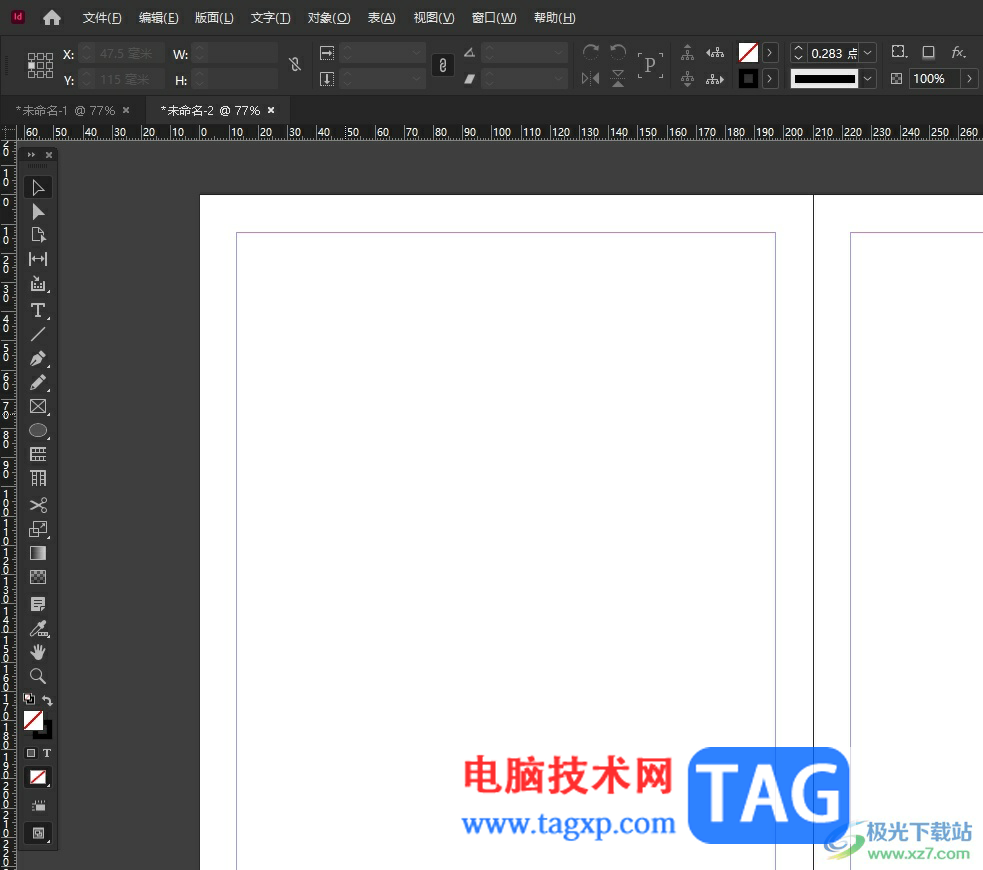Screen dimensions: 983x870
Task: Expand fill color options arrow
Action: [x=769, y=53]
